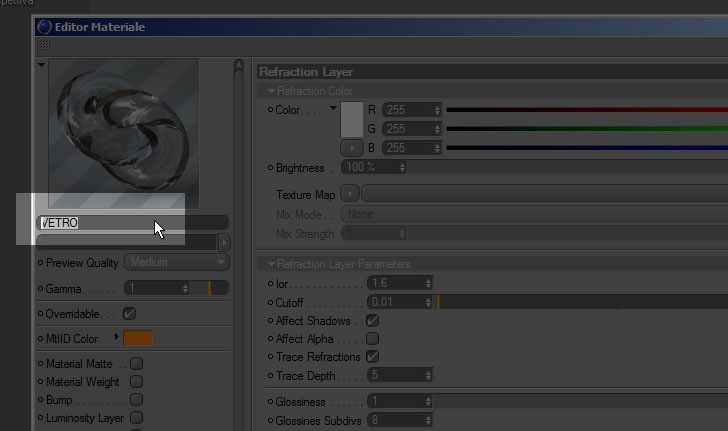The image size is (728, 431).
Task: Click small arrow button below color swatch
Action: (351, 148)
